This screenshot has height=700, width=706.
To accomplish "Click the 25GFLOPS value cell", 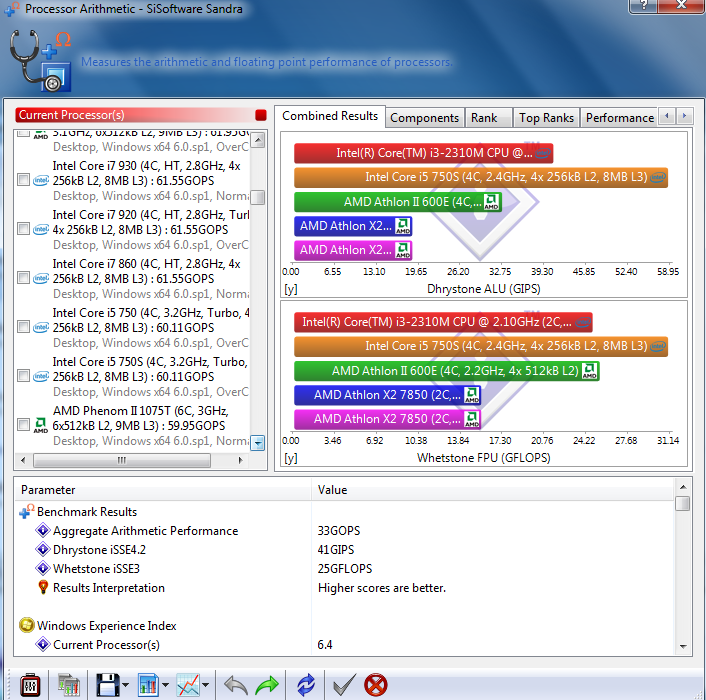I will (345, 569).
